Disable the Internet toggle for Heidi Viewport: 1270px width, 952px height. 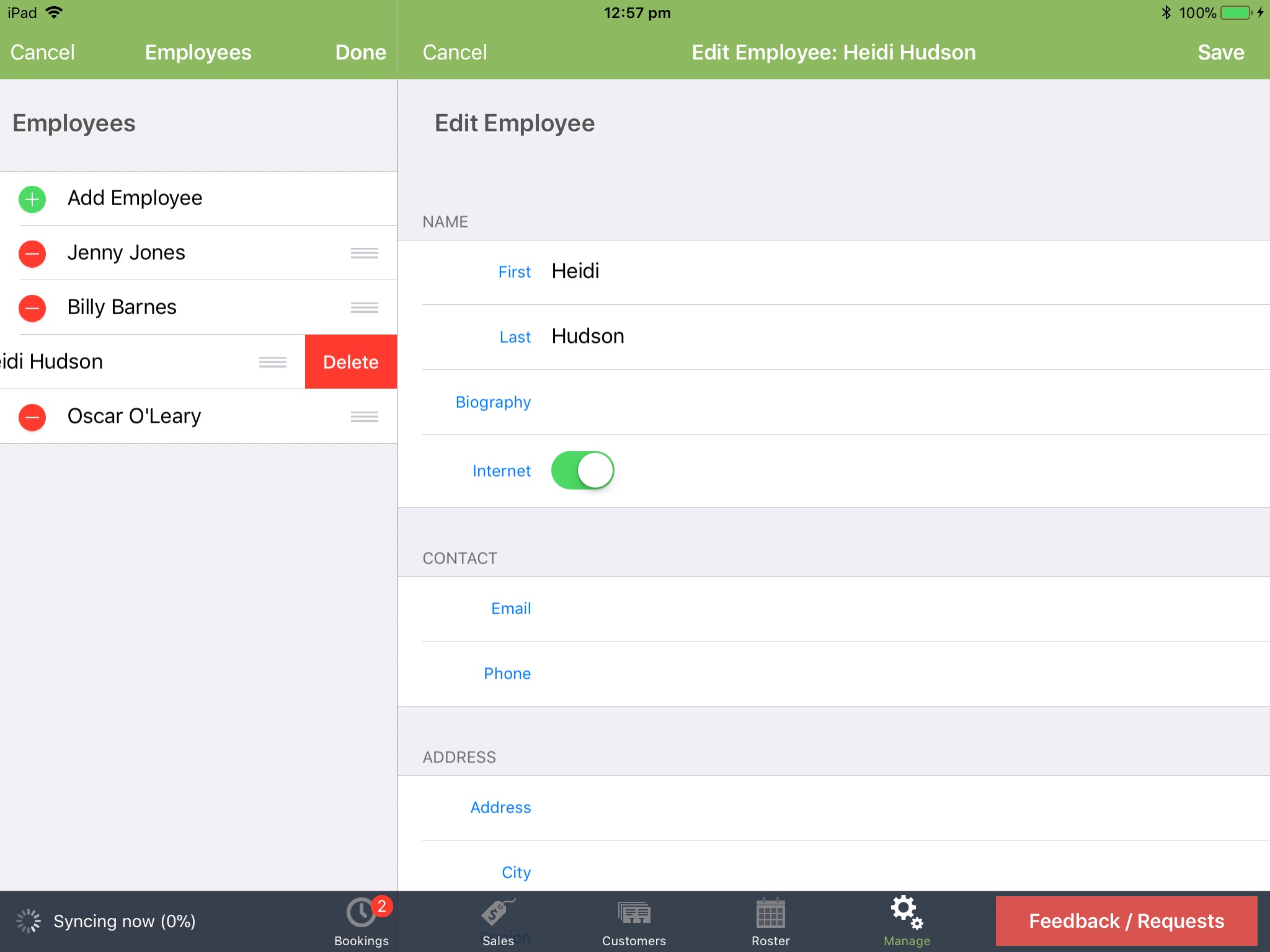point(582,470)
